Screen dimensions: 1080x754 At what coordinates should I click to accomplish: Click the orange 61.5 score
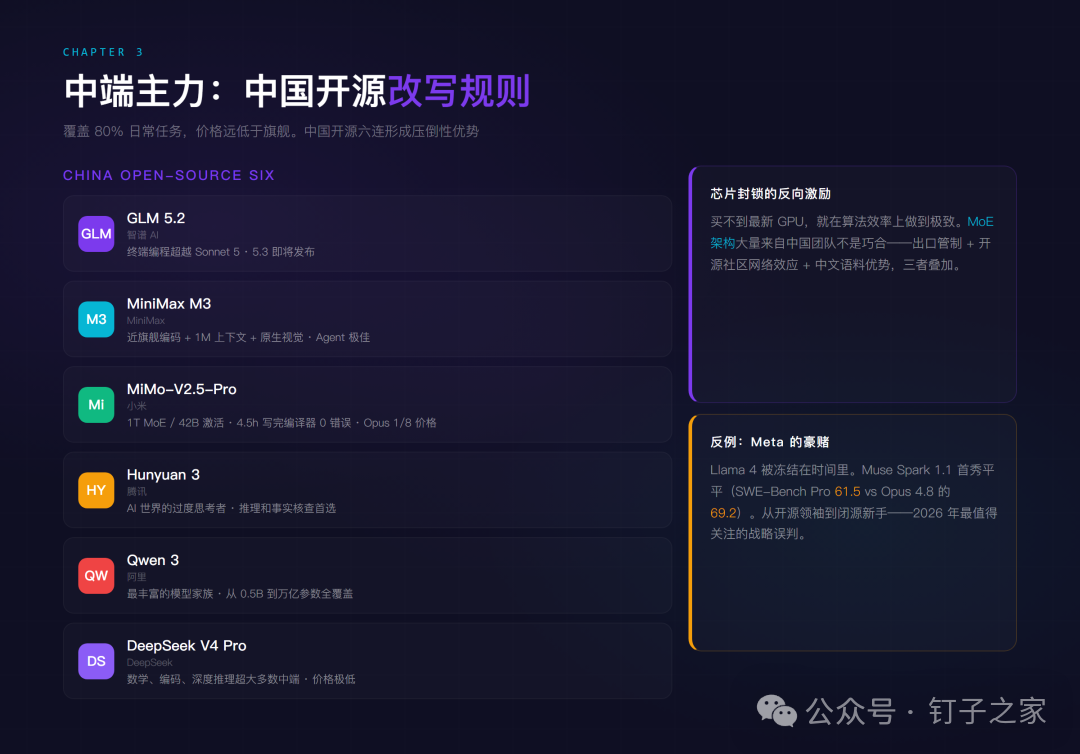coord(847,492)
